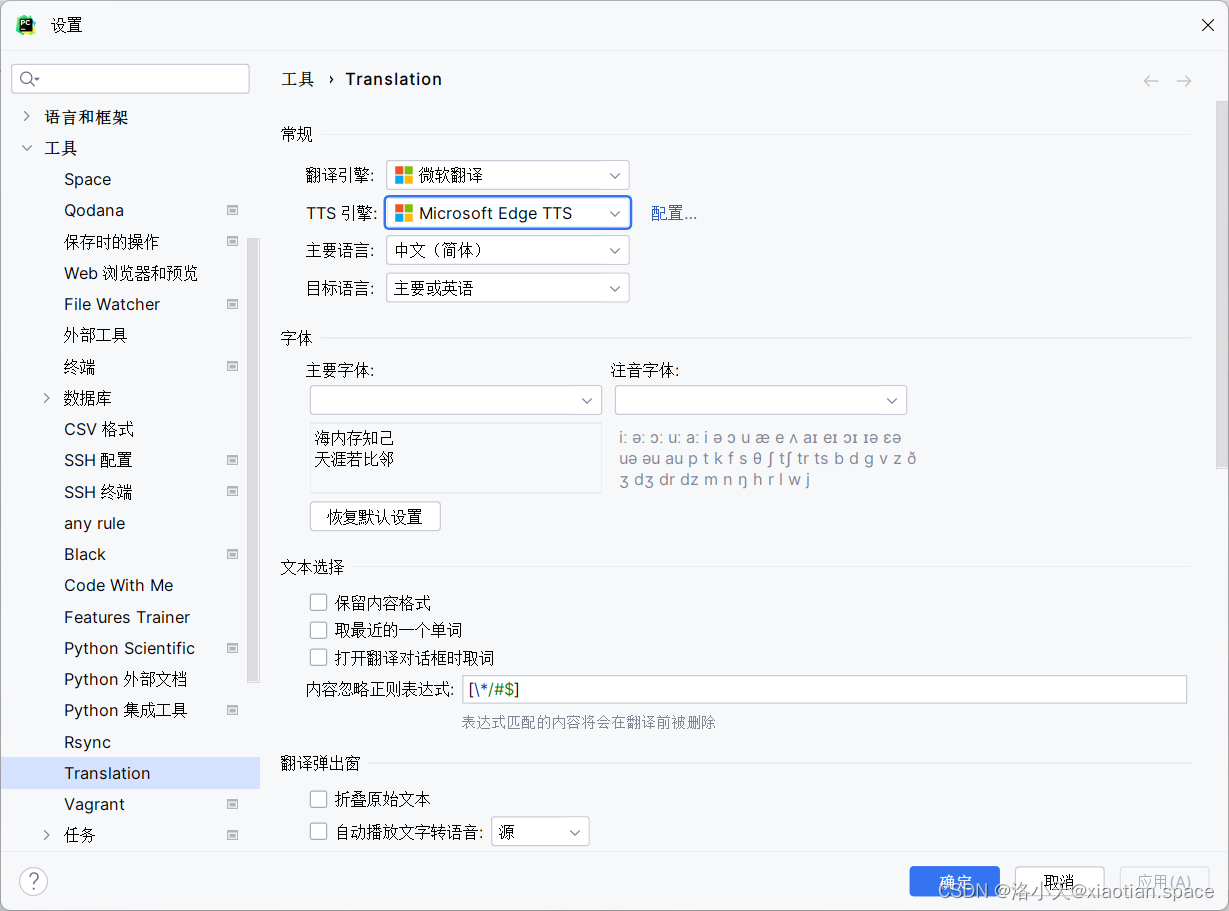This screenshot has height=911, width=1229.
Task: Toggle the 取最近的一个单词 checkbox
Action: click(x=318, y=630)
